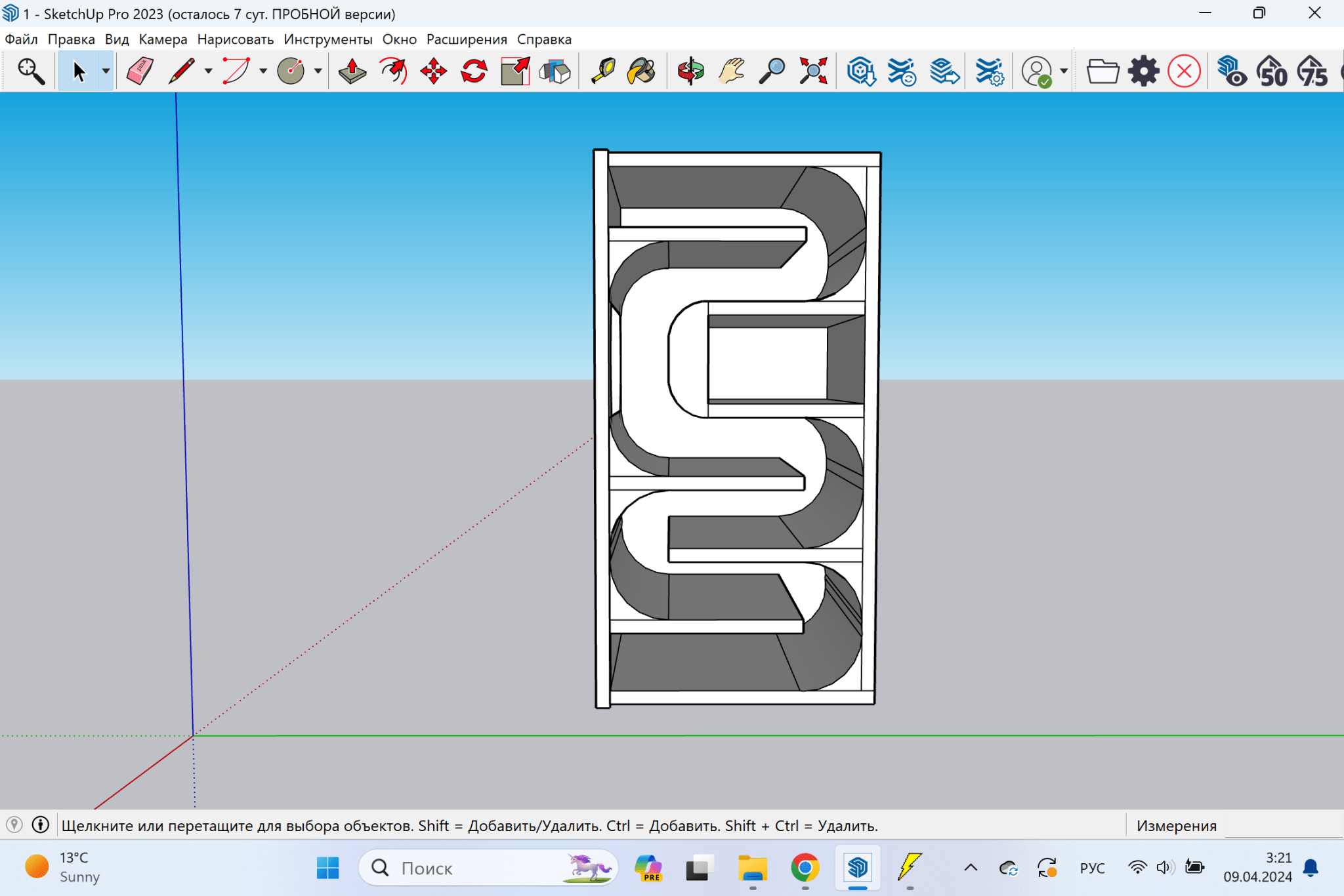Image resolution: width=1344 pixels, height=896 pixels.
Task: Click the Solid tools cubes icon
Action: (x=555, y=71)
